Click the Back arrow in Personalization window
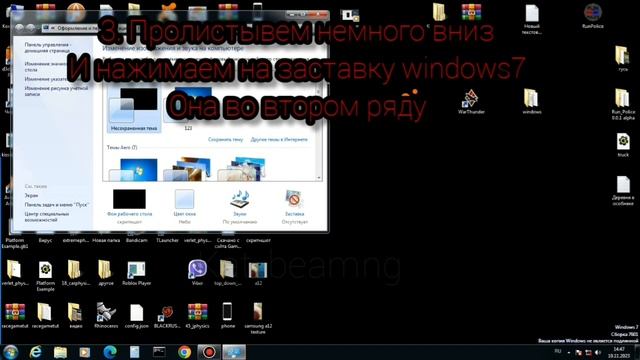Viewport: 640px width, 360px height. click(19, 28)
